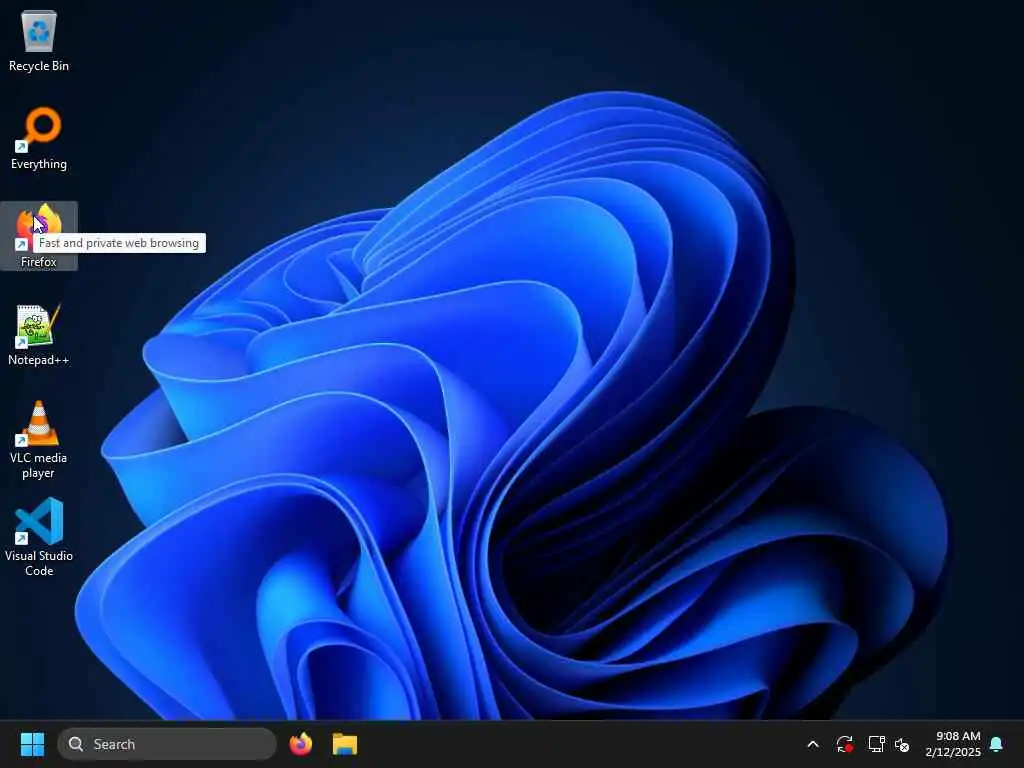
Task: Select the Notepad++ desktop shortcut
Action: pos(39,334)
